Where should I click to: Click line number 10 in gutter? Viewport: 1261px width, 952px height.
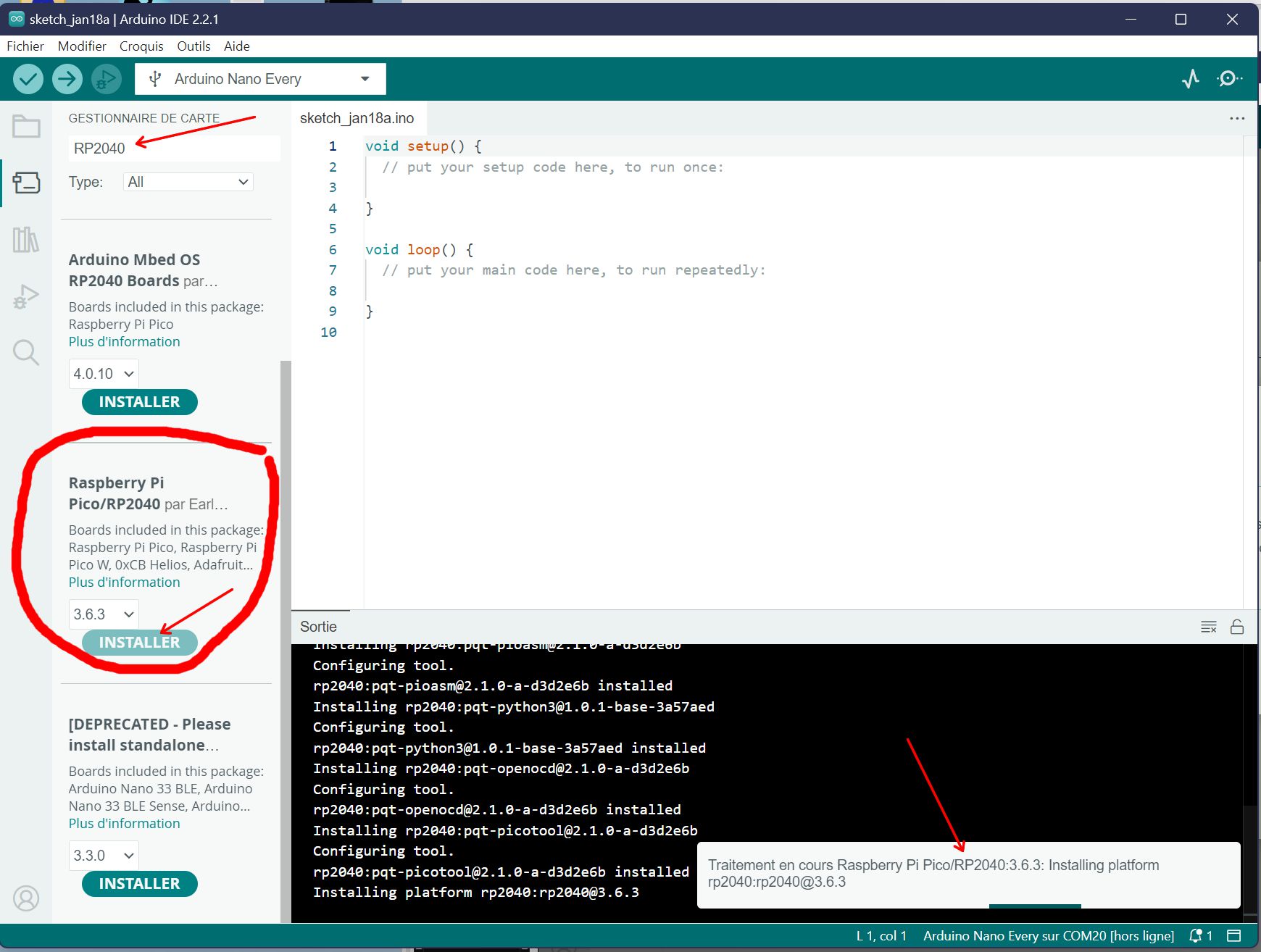point(328,333)
